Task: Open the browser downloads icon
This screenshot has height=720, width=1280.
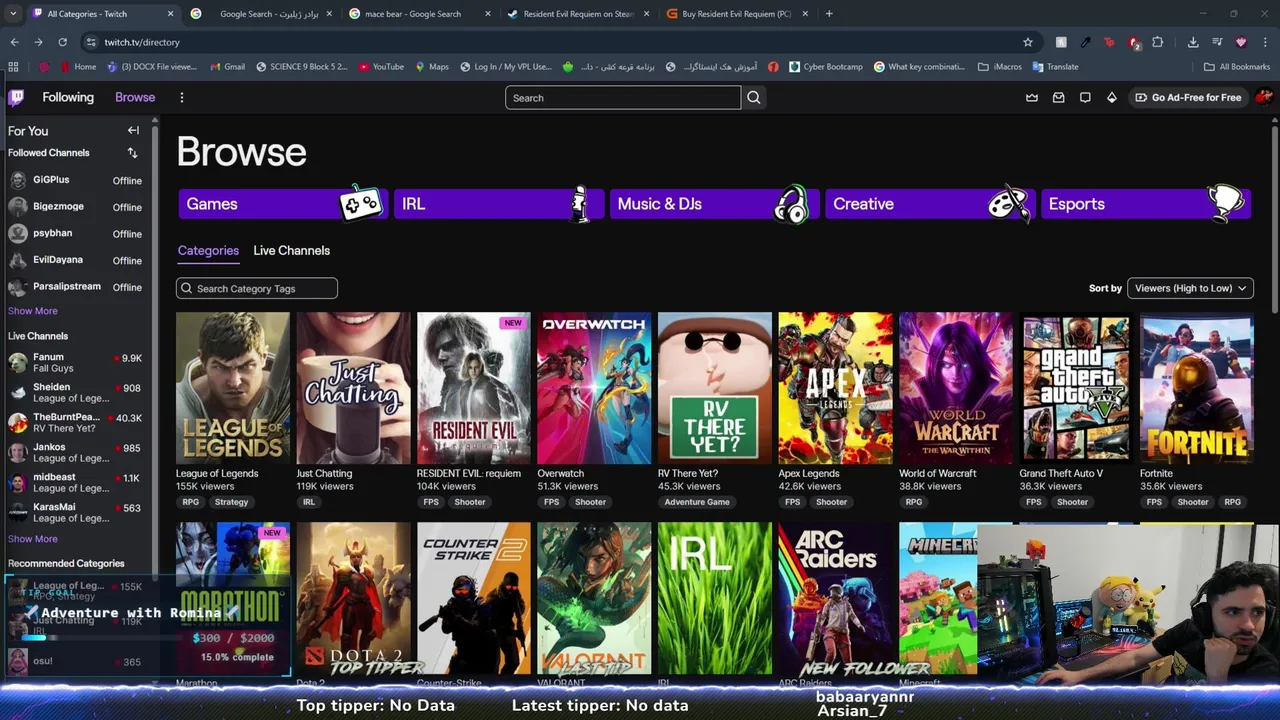Action: (x=1193, y=42)
